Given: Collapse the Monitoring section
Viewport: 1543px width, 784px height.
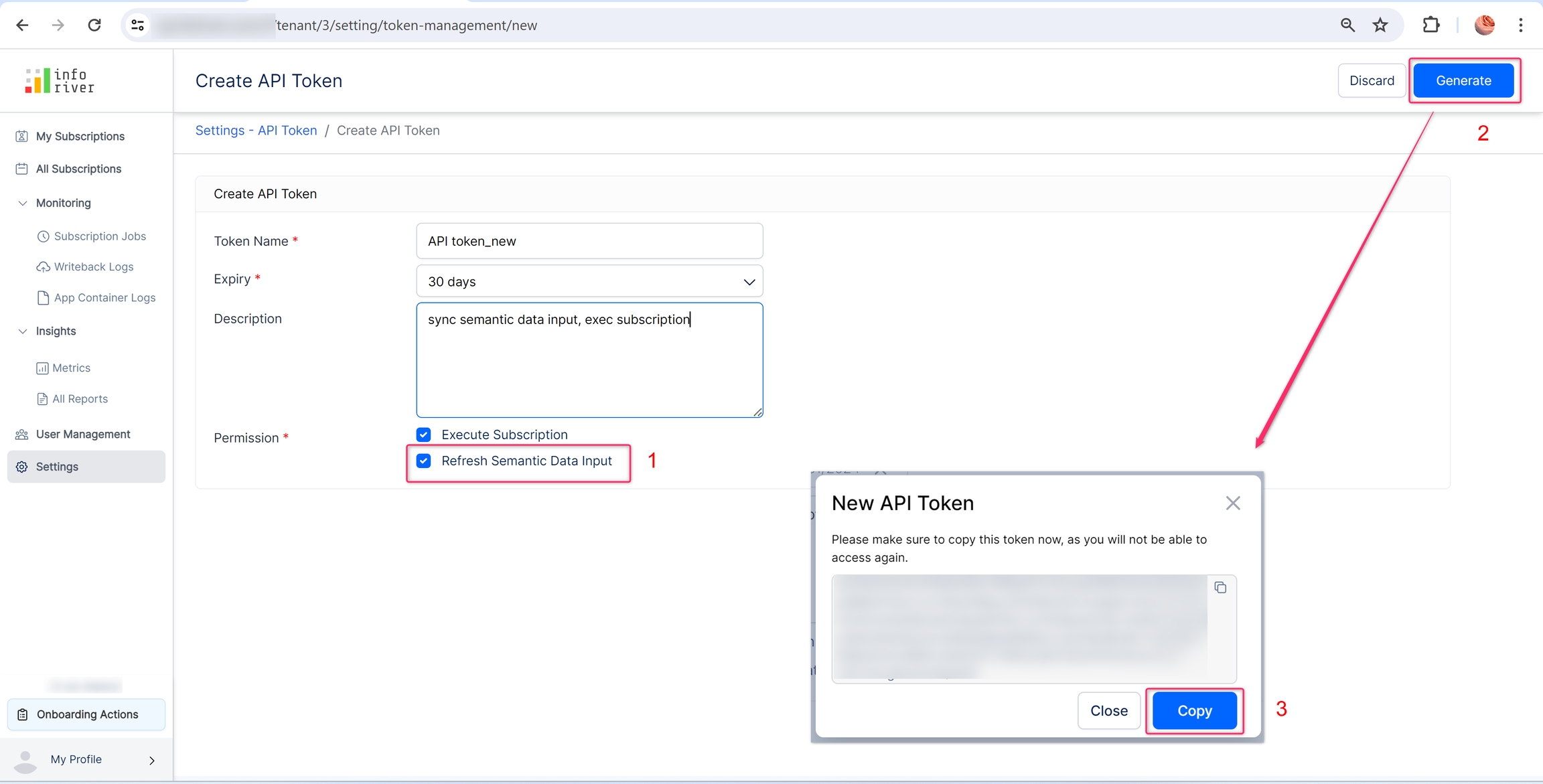Looking at the screenshot, I should pyautogui.click(x=23, y=203).
